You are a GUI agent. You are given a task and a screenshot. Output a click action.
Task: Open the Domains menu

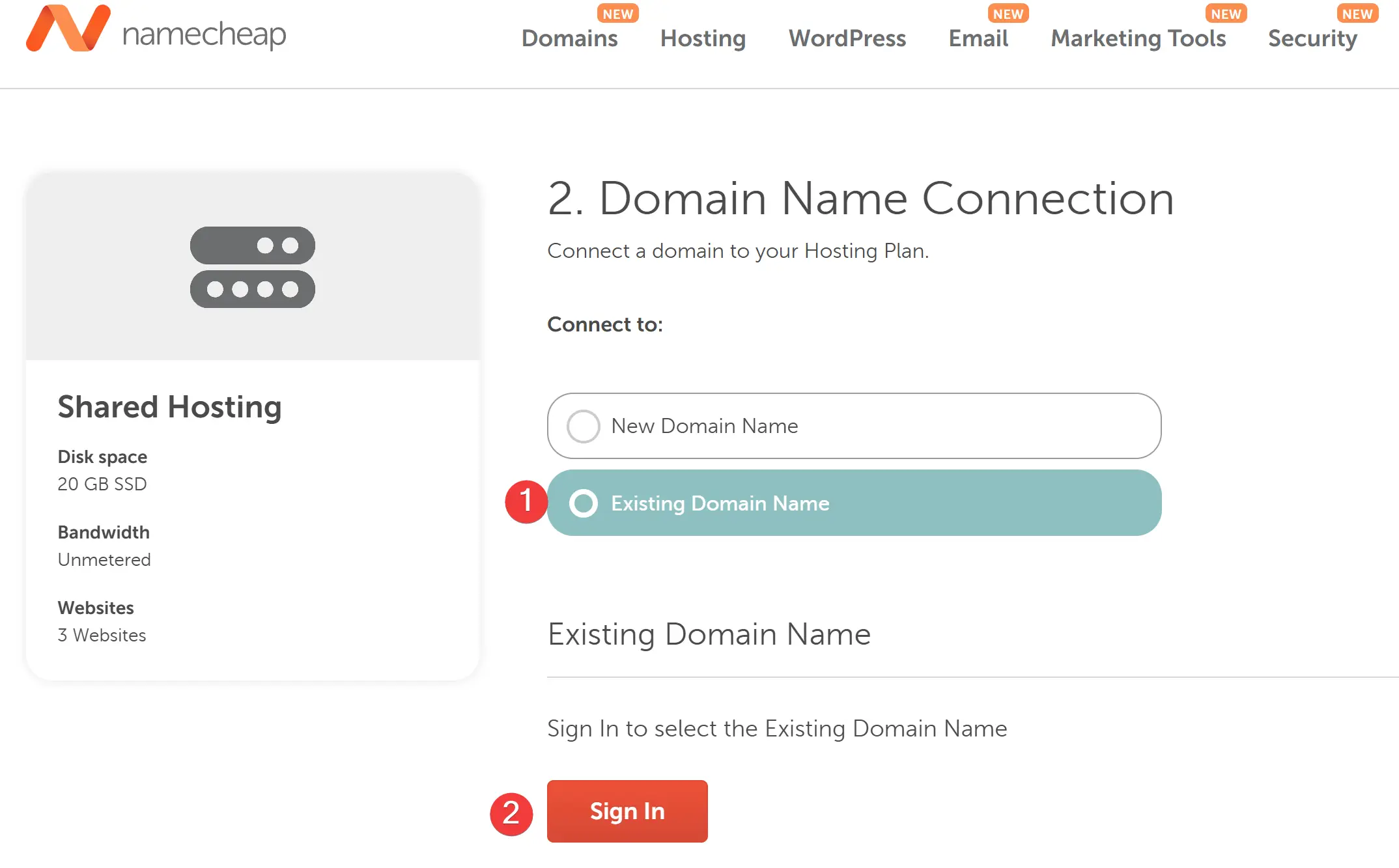(569, 38)
